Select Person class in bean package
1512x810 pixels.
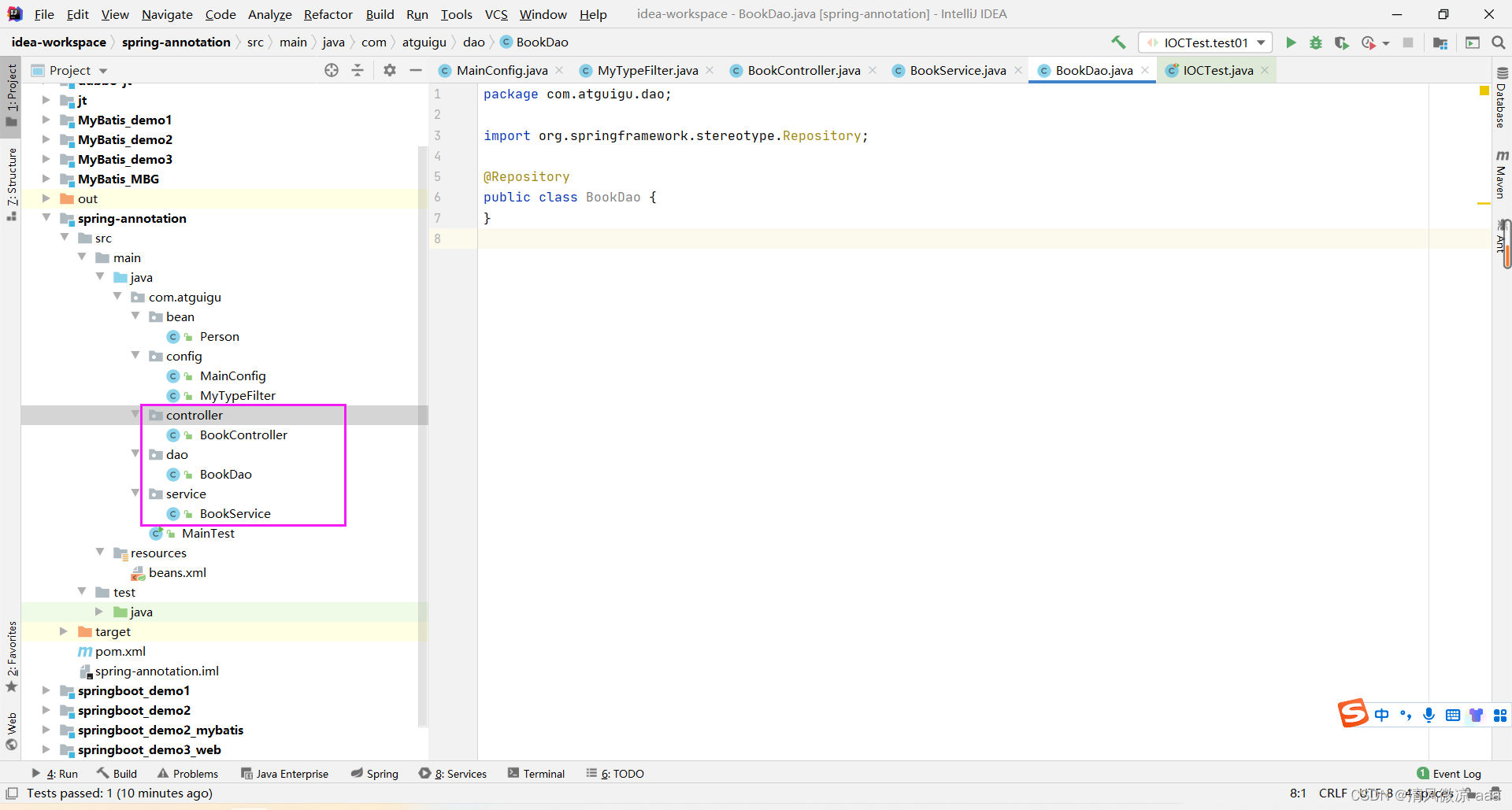[219, 336]
